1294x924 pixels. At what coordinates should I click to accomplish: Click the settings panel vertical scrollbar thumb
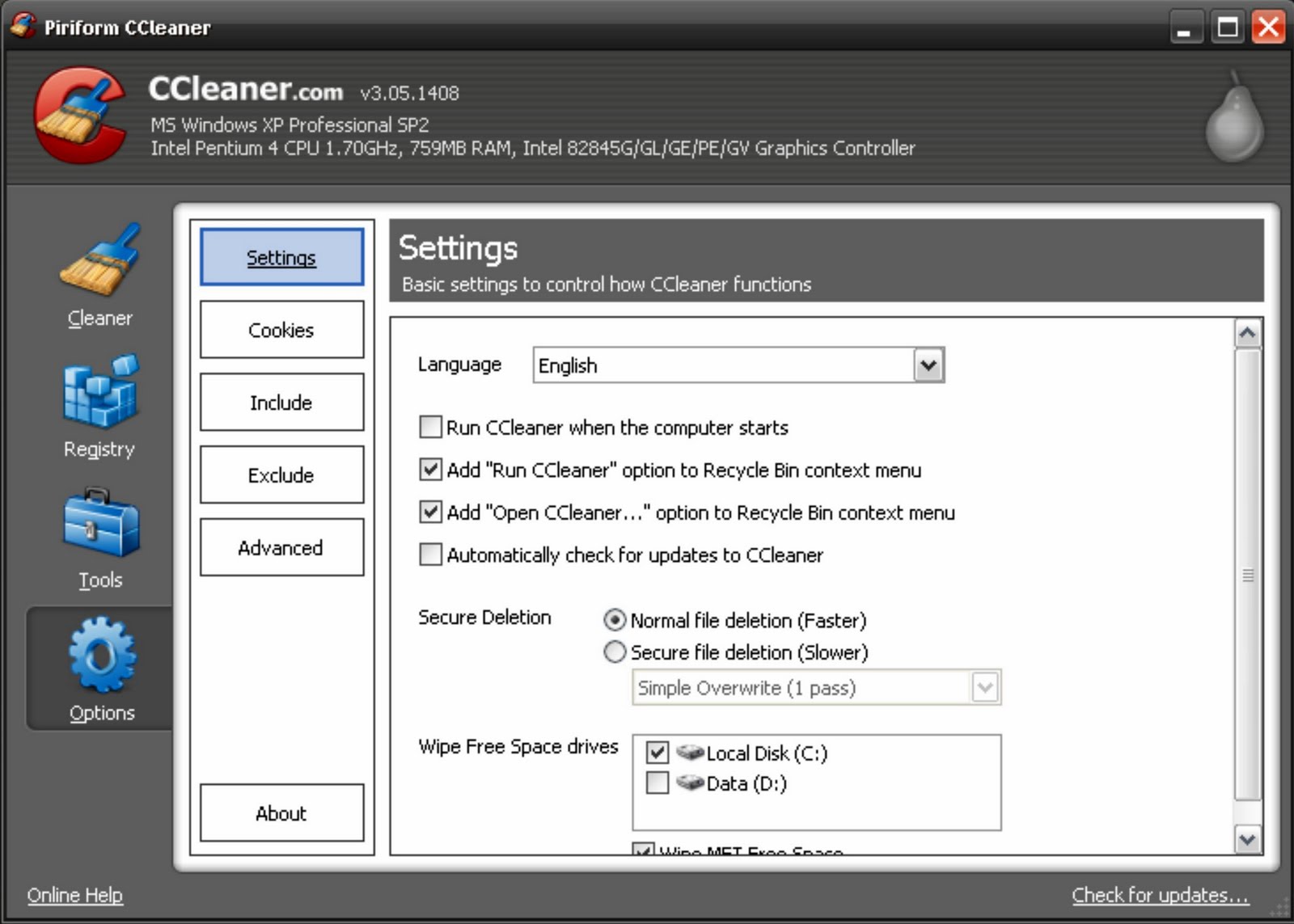coord(1248,575)
